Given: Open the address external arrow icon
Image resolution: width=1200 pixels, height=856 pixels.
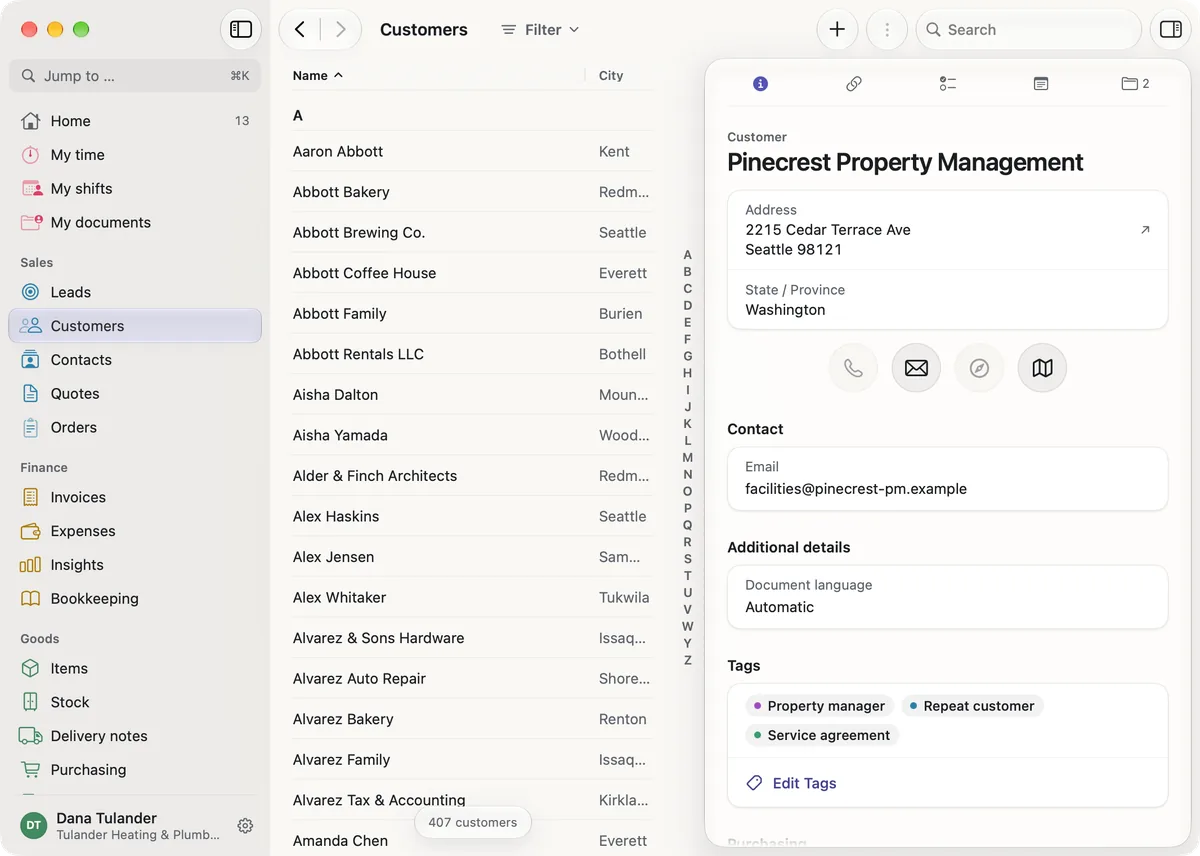Looking at the screenshot, I should coord(1145,229).
